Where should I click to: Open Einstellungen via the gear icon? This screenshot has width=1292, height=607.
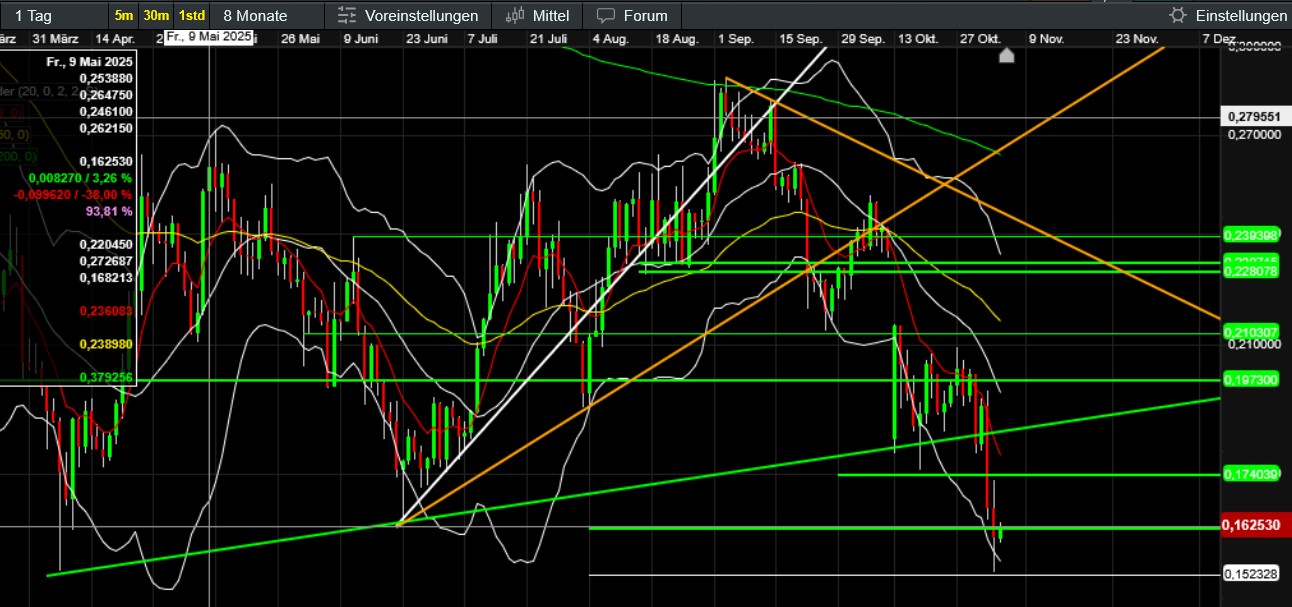[1178, 16]
